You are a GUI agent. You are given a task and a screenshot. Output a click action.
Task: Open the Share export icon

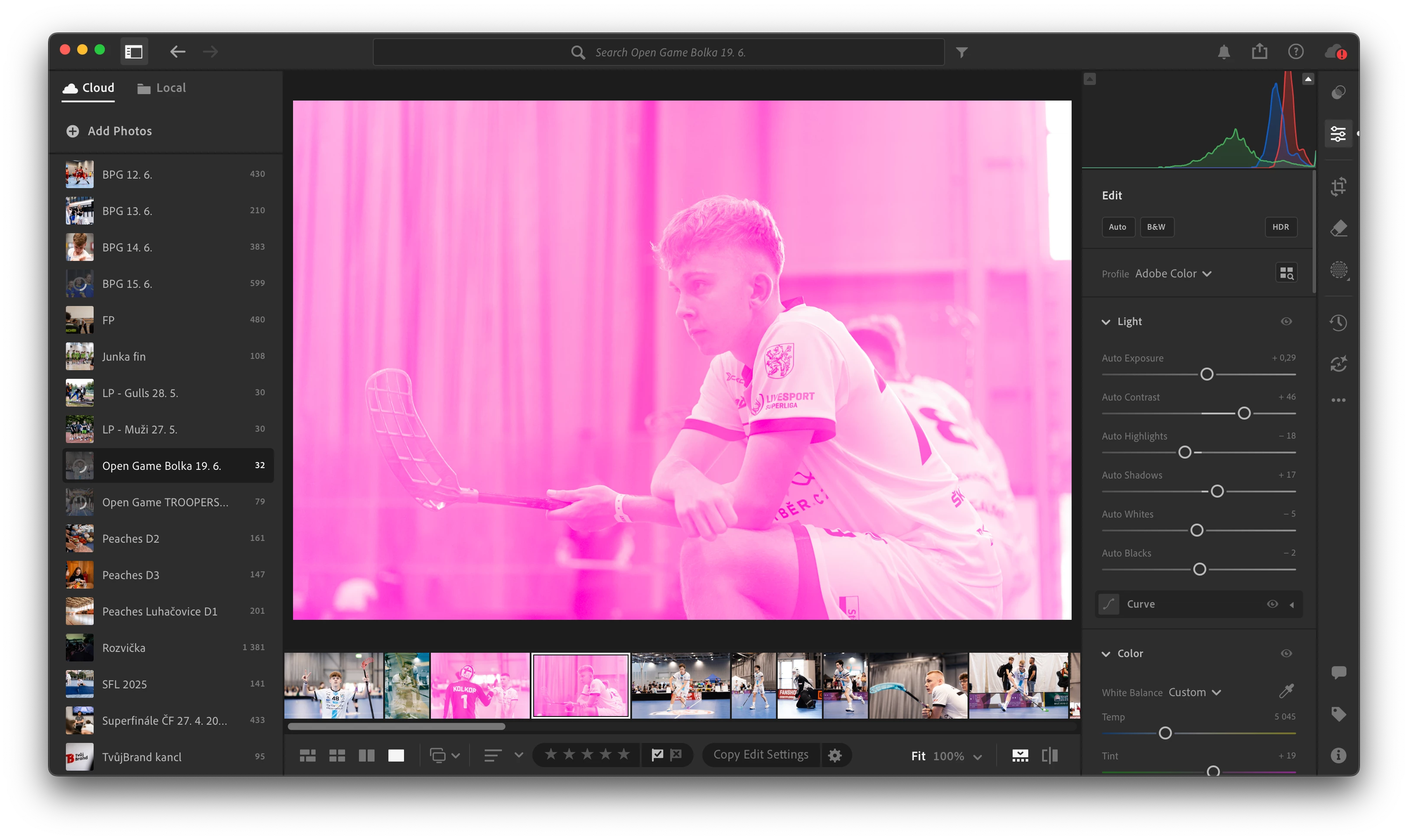[1259, 52]
